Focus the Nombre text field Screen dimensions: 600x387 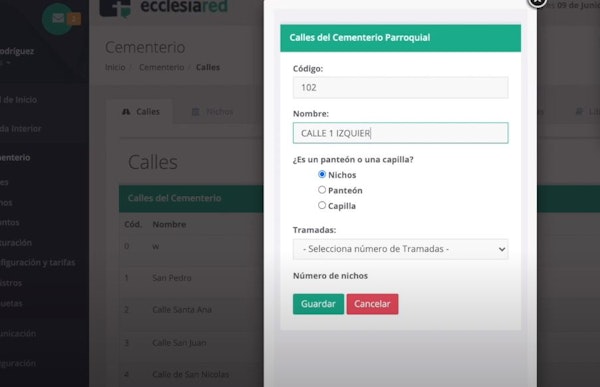pyautogui.click(x=401, y=133)
